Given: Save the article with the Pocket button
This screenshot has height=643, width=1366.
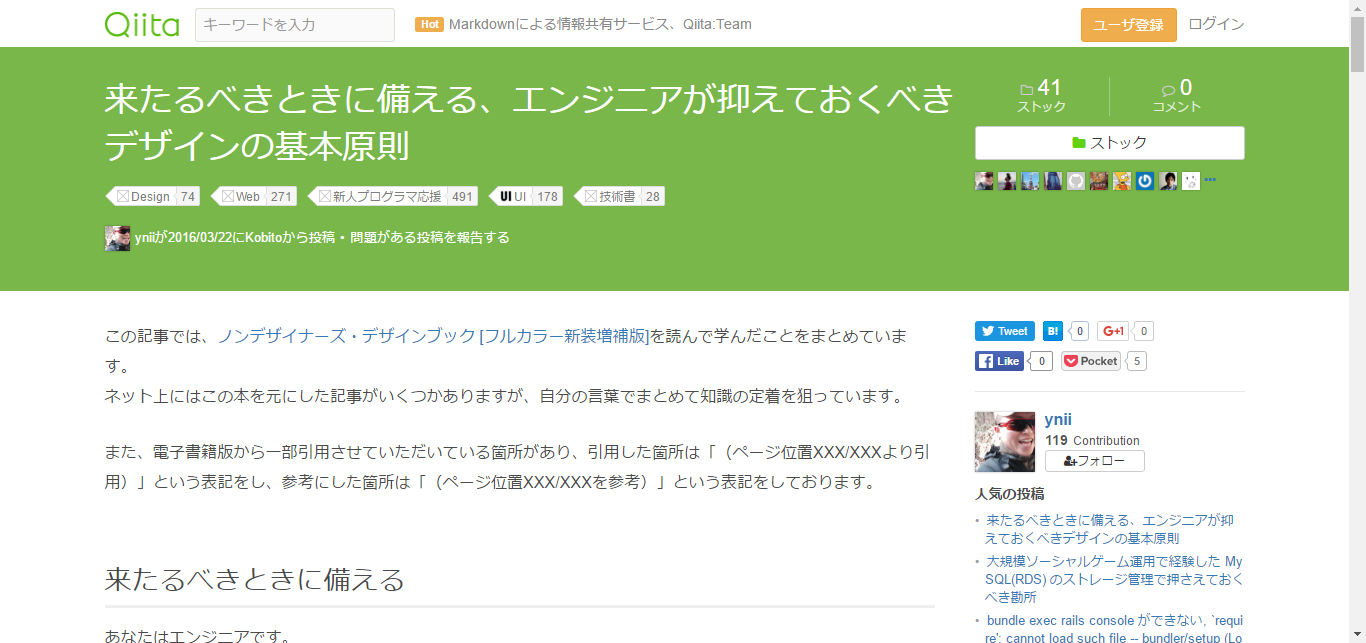Looking at the screenshot, I should (1091, 361).
